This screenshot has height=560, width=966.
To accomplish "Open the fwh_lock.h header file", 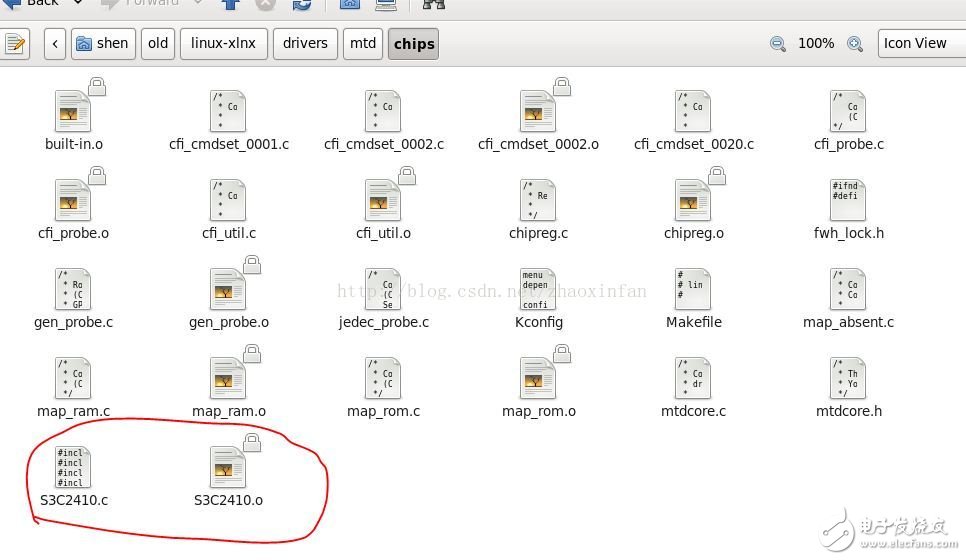I will (848, 201).
